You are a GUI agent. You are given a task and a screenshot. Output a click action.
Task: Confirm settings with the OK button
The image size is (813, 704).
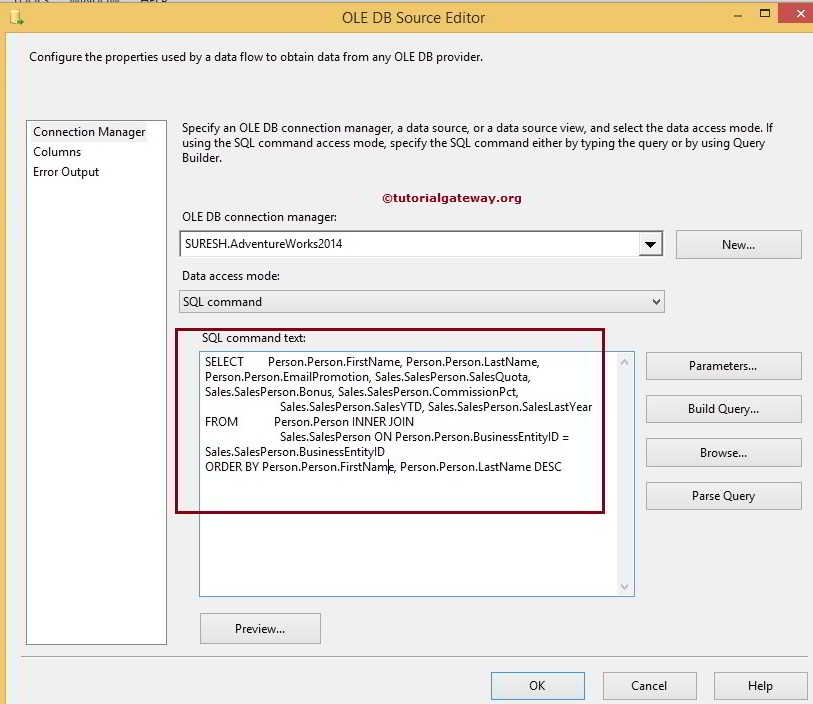coord(537,685)
